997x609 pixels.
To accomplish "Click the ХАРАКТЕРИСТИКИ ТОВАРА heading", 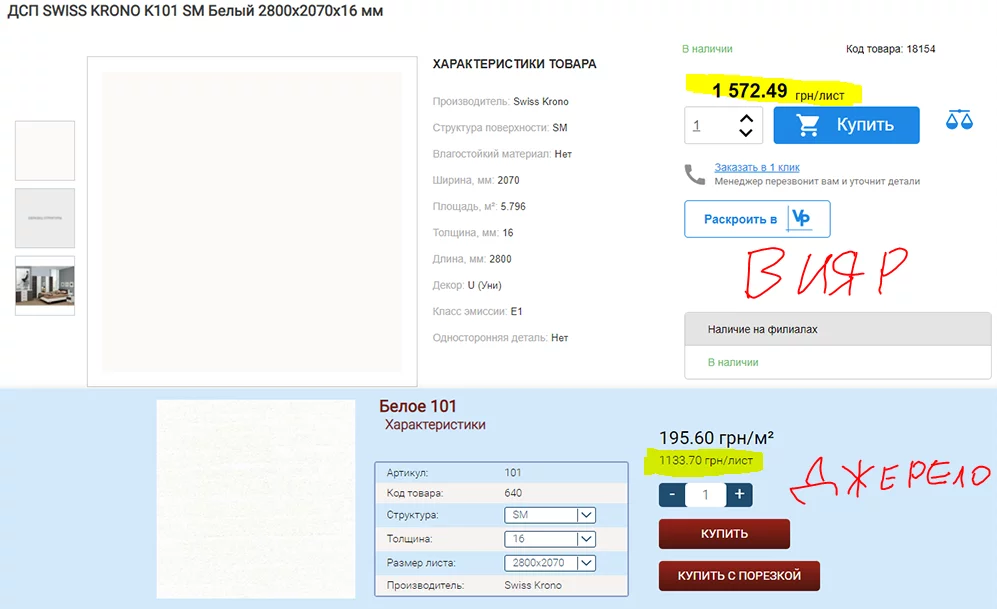I will coord(514,64).
